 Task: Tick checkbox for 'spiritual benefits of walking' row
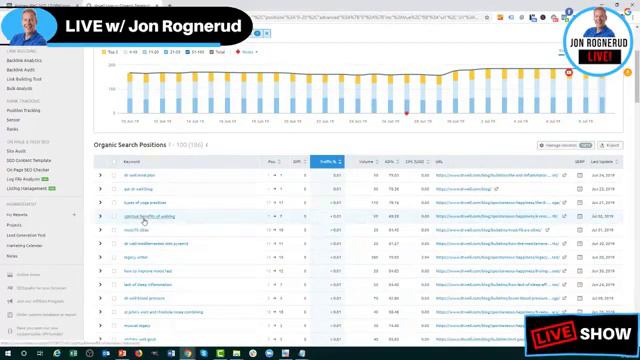click(114, 216)
